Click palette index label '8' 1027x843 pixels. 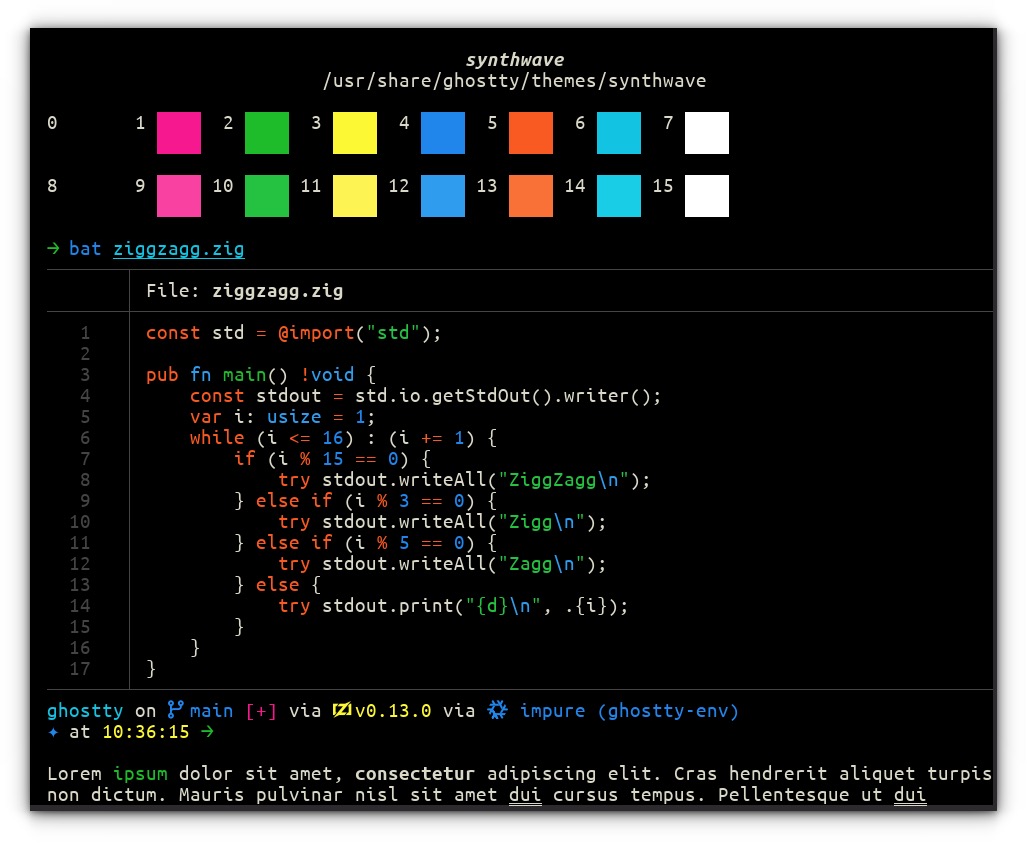pyautogui.click(x=52, y=186)
